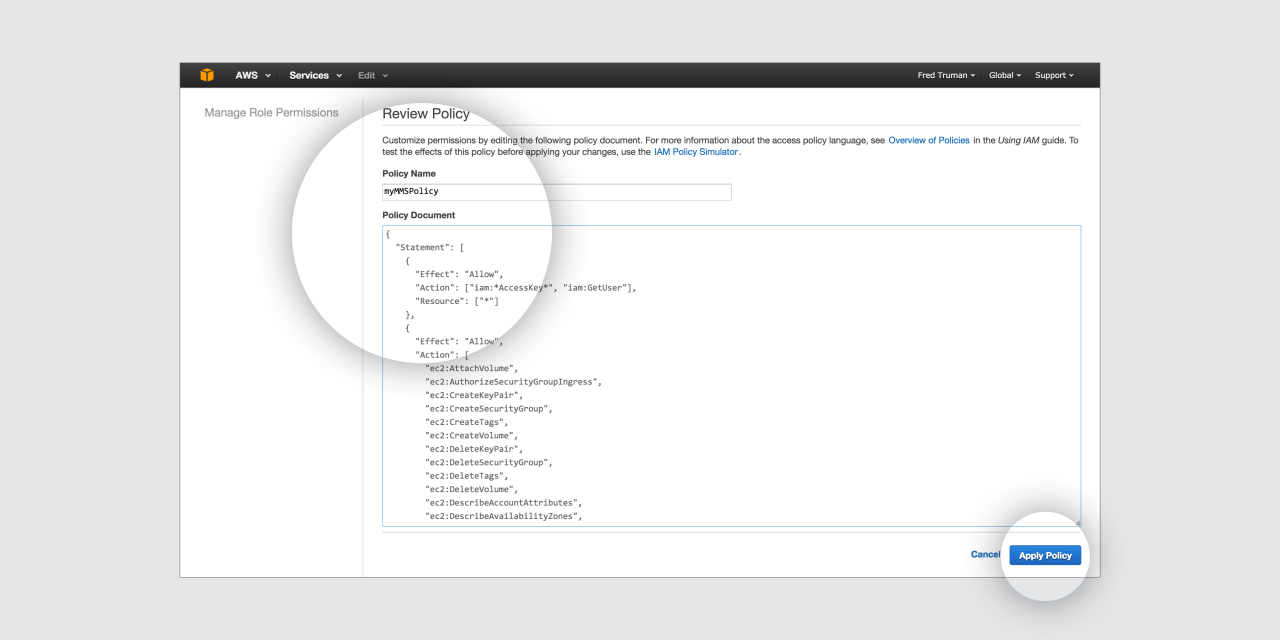1280x640 pixels.
Task: Click the Policy Document label
Action: coord(418,215)
